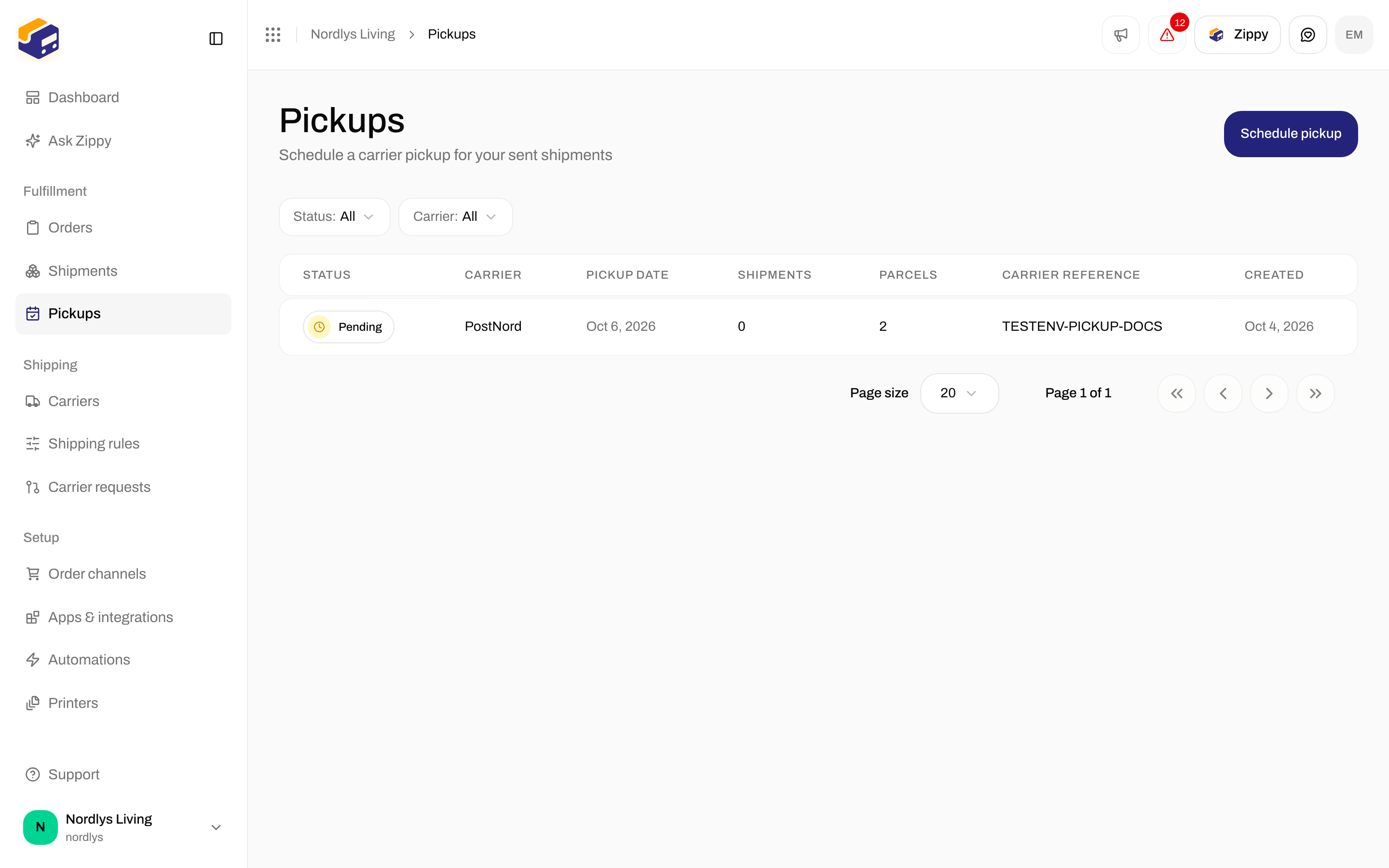
Task: Open the Carrier: All filter dropdown
Action: (x=456, y=217)
